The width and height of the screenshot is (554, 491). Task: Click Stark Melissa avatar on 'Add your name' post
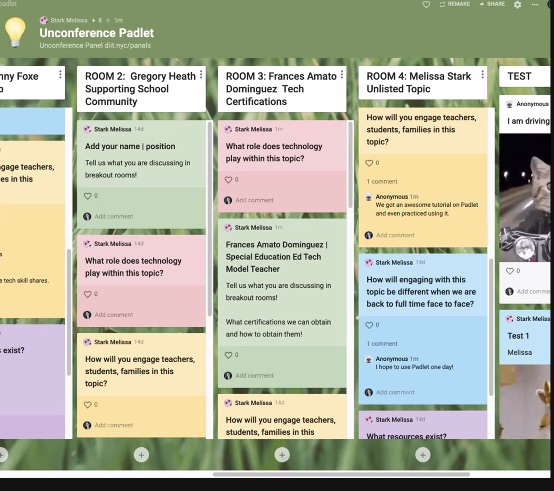[x=87, y=129]
